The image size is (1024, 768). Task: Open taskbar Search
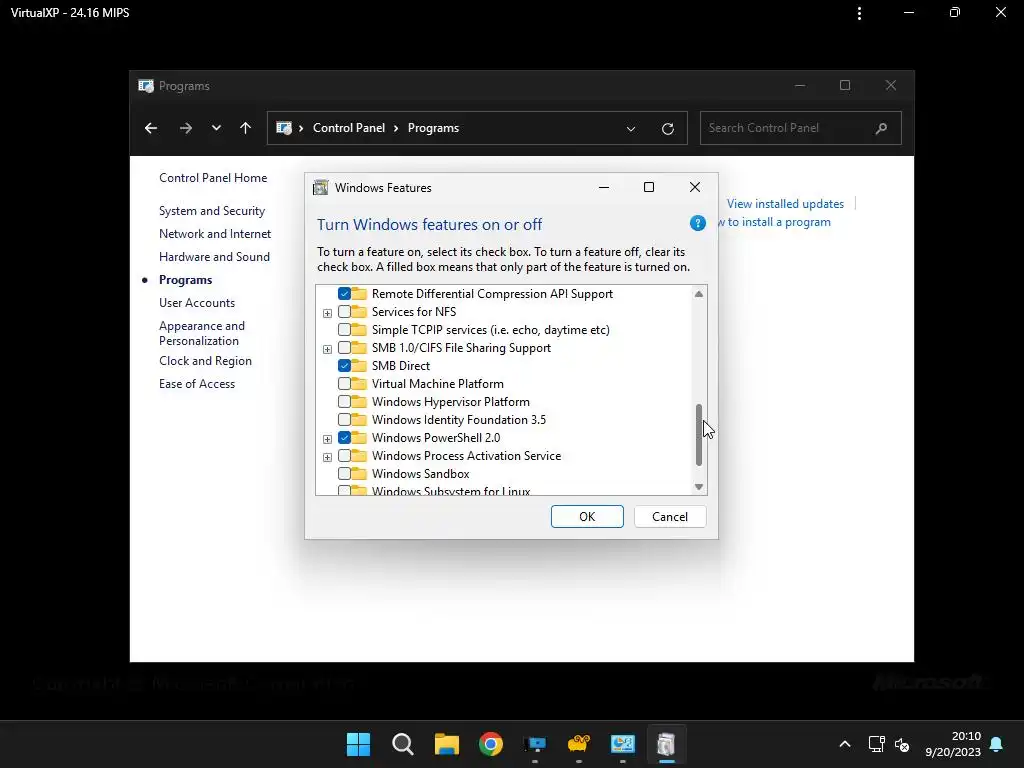(x=402, y=744)
